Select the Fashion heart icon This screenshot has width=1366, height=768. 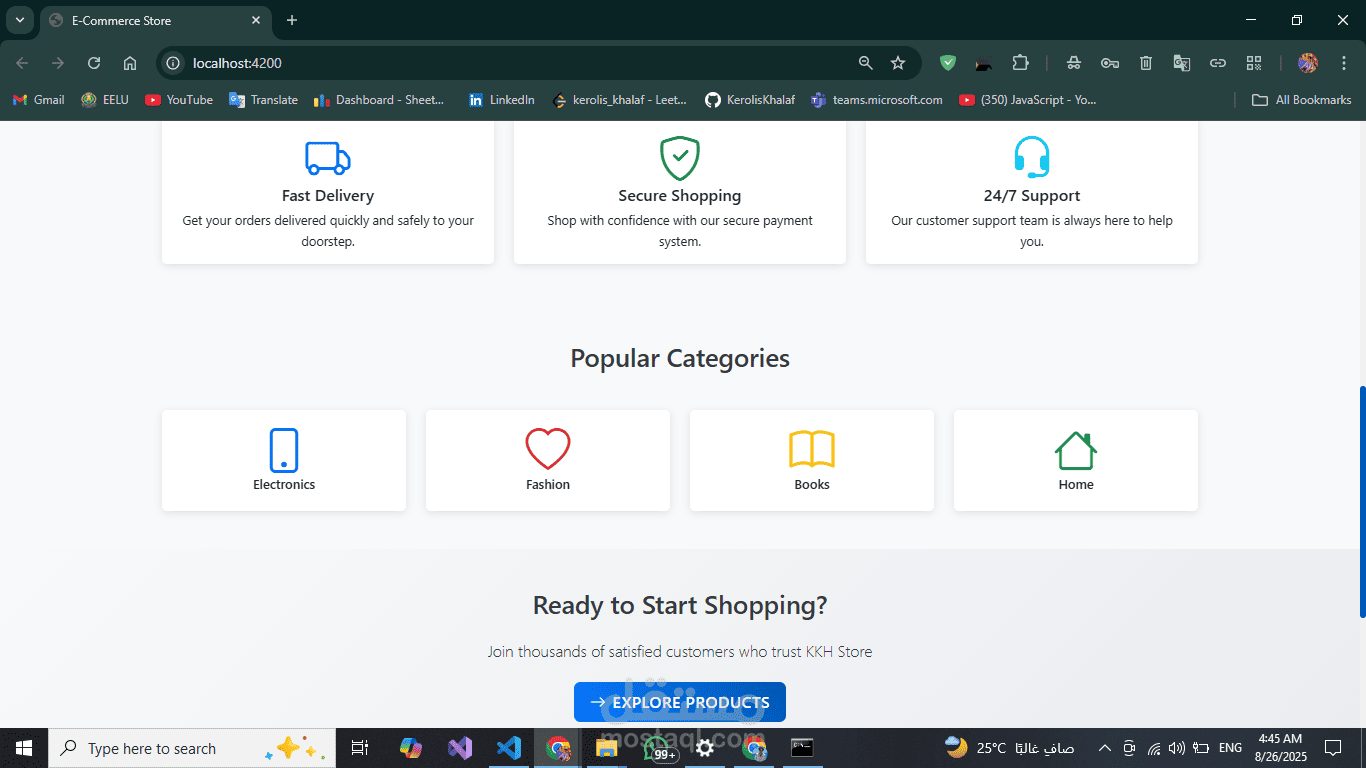548,449
